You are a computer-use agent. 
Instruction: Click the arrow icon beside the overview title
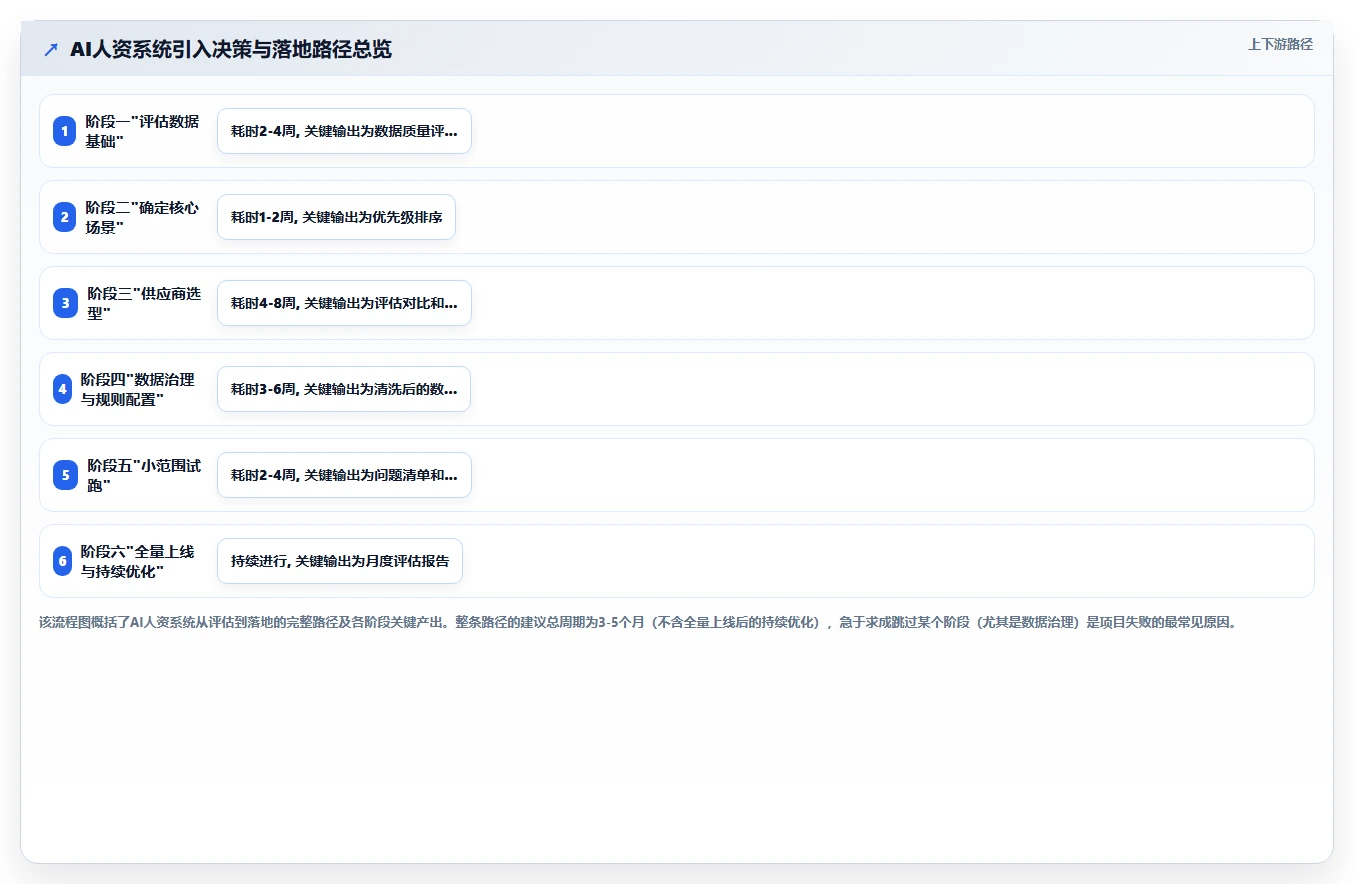[51, 49]
